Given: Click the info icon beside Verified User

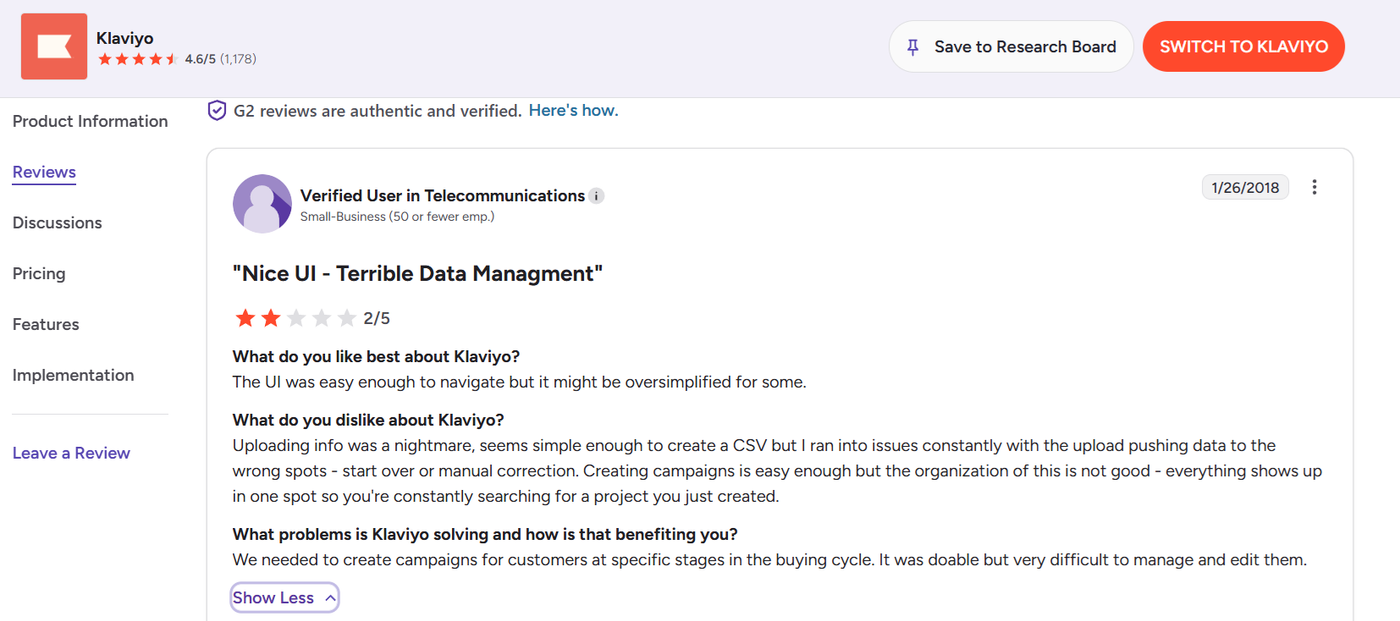Looking at the screenshot, I should (596, 196).
